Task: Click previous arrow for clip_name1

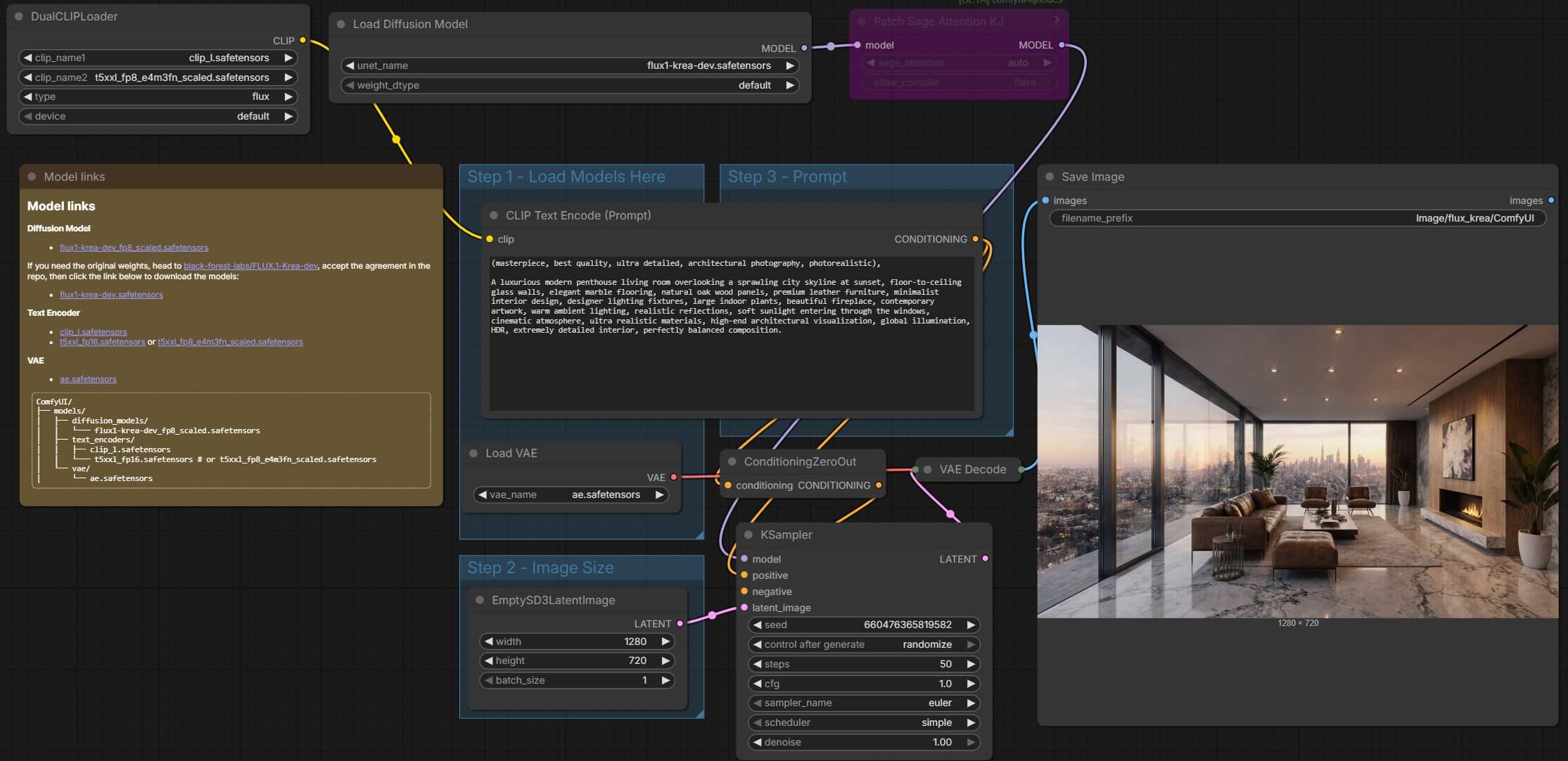Action: [x=27, y=58]
